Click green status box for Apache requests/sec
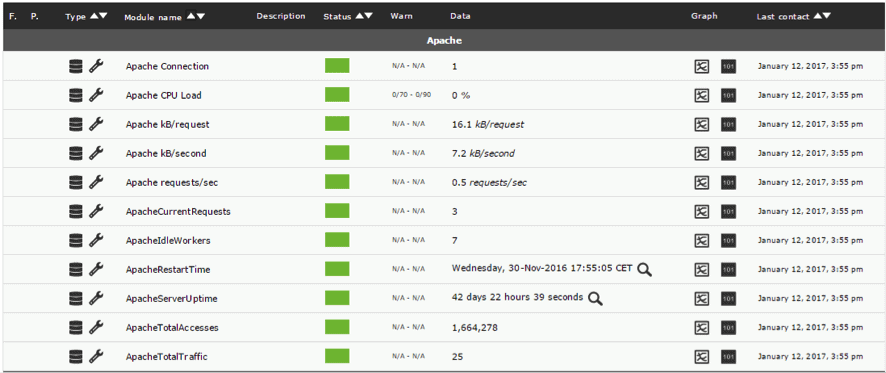Image resolution: width=886 pixels, height=373 pixels. (x=337, y=181)
